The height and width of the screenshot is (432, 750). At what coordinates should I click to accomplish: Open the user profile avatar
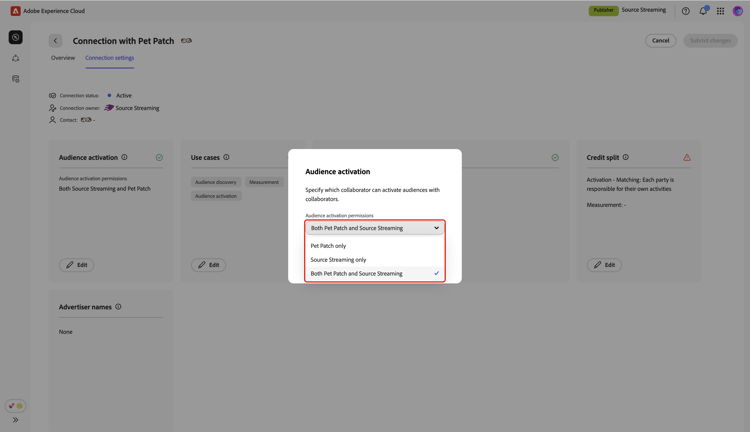[x=738, y=11]
